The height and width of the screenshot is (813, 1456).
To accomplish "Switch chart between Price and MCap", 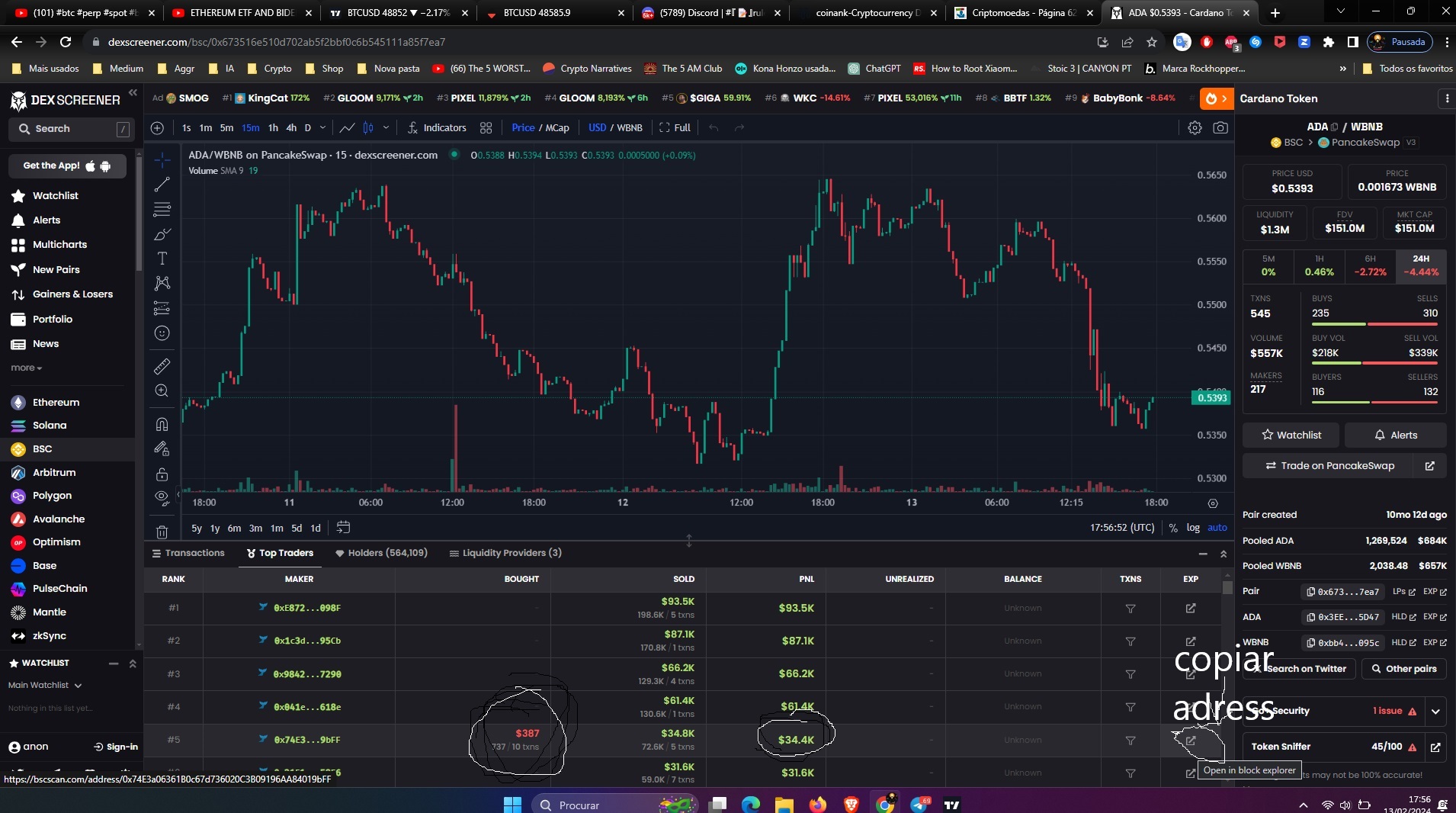I will [540, 128].
